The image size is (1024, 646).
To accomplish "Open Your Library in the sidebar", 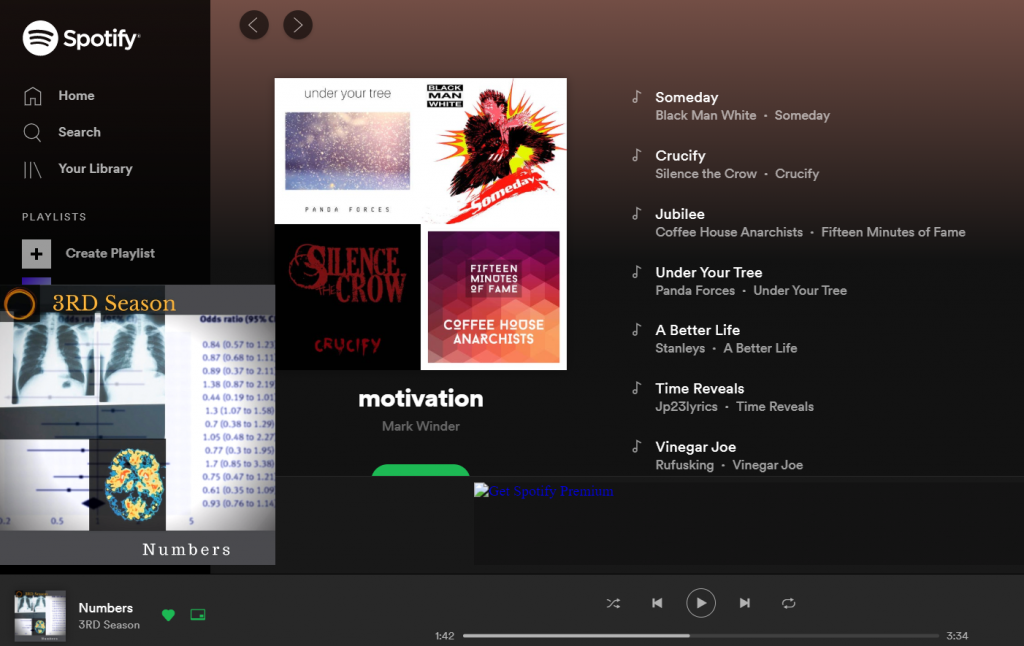I will click(x=95, y=169).
